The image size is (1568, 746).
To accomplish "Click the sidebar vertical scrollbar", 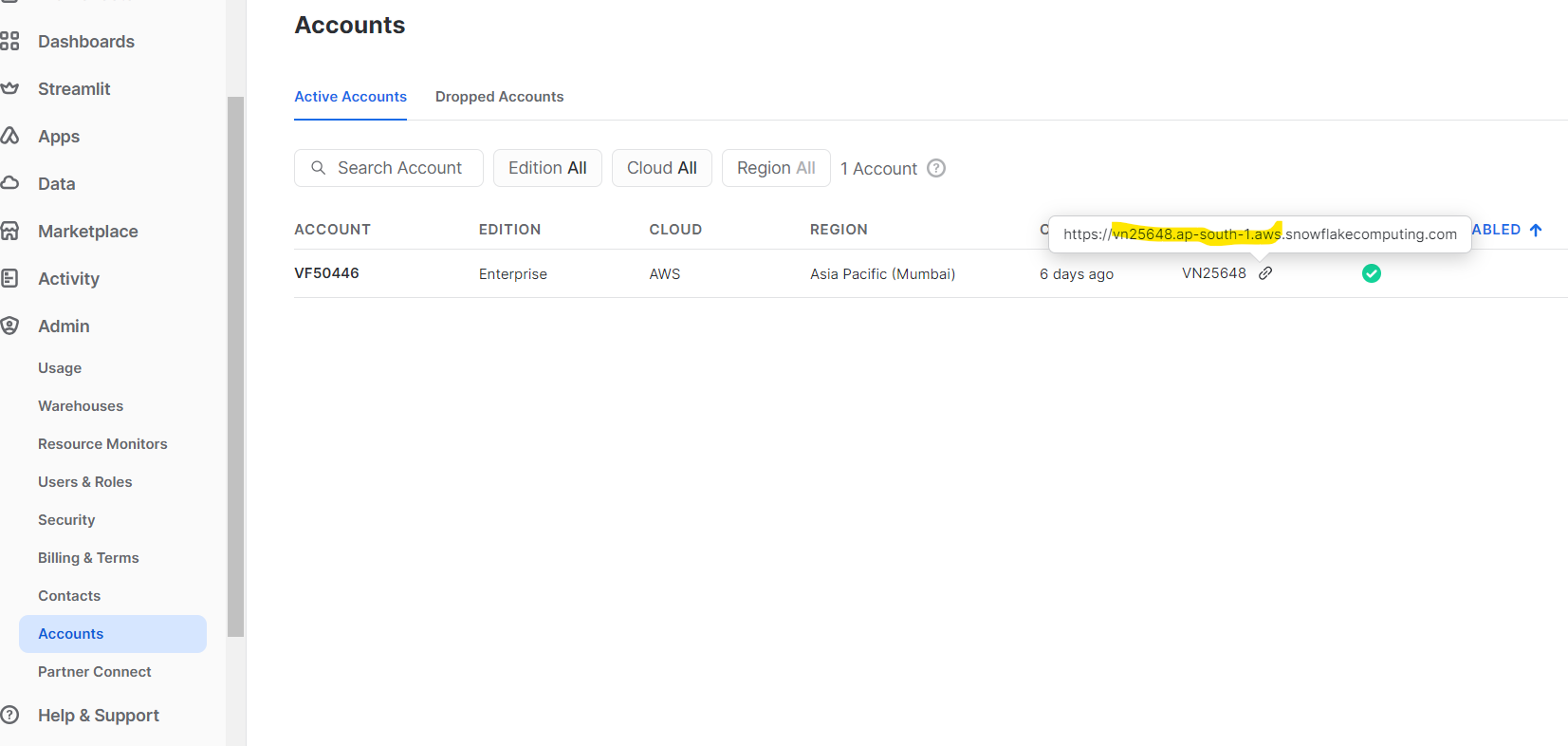I will (x=235, y=365).
